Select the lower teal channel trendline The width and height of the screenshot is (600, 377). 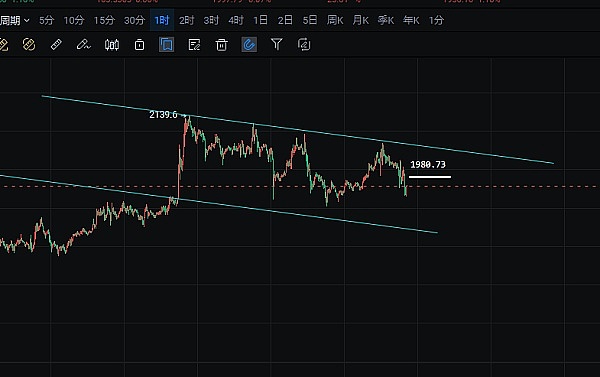point(218,204)
